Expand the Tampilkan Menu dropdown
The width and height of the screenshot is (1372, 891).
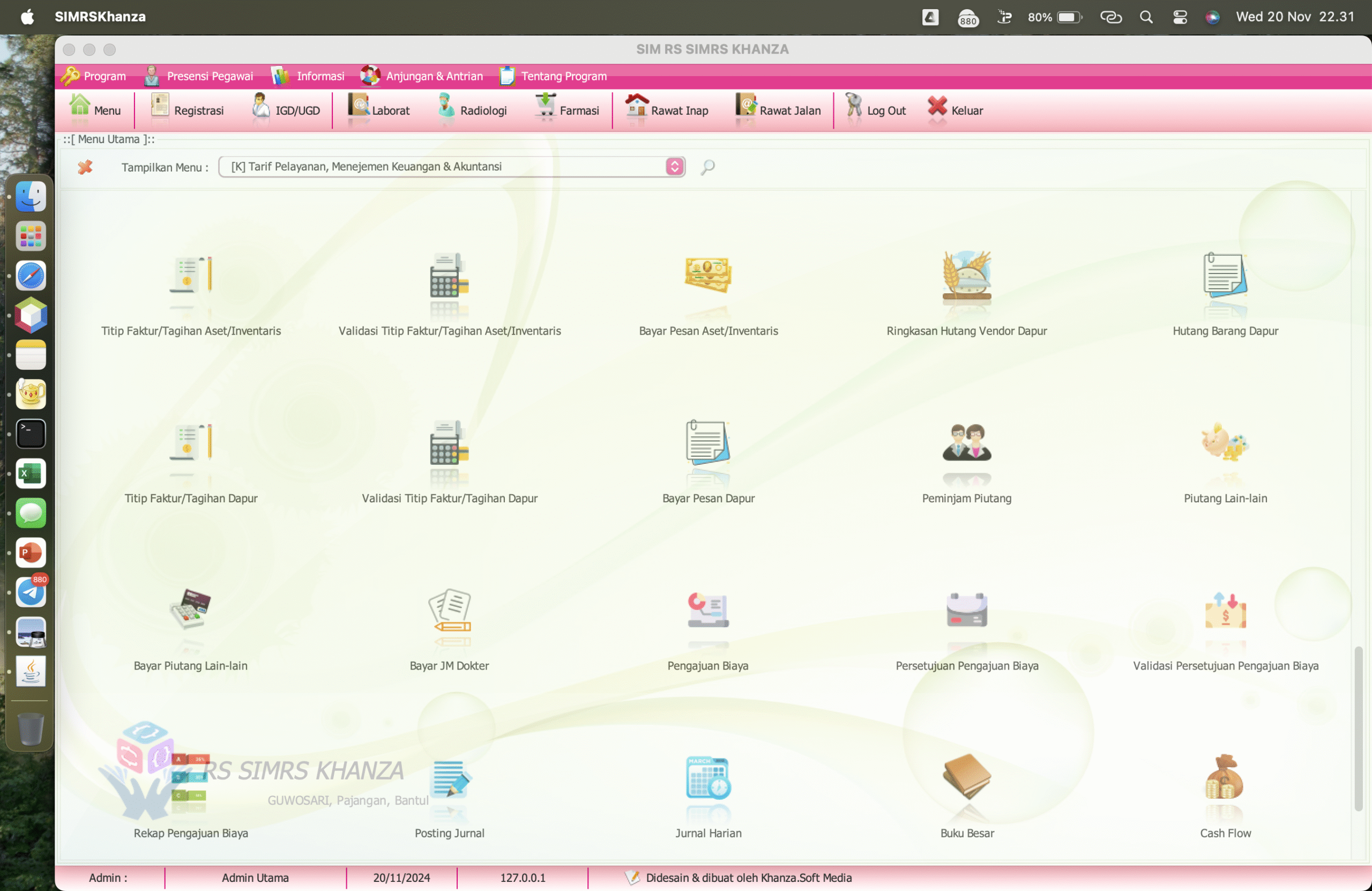[674, 167]
